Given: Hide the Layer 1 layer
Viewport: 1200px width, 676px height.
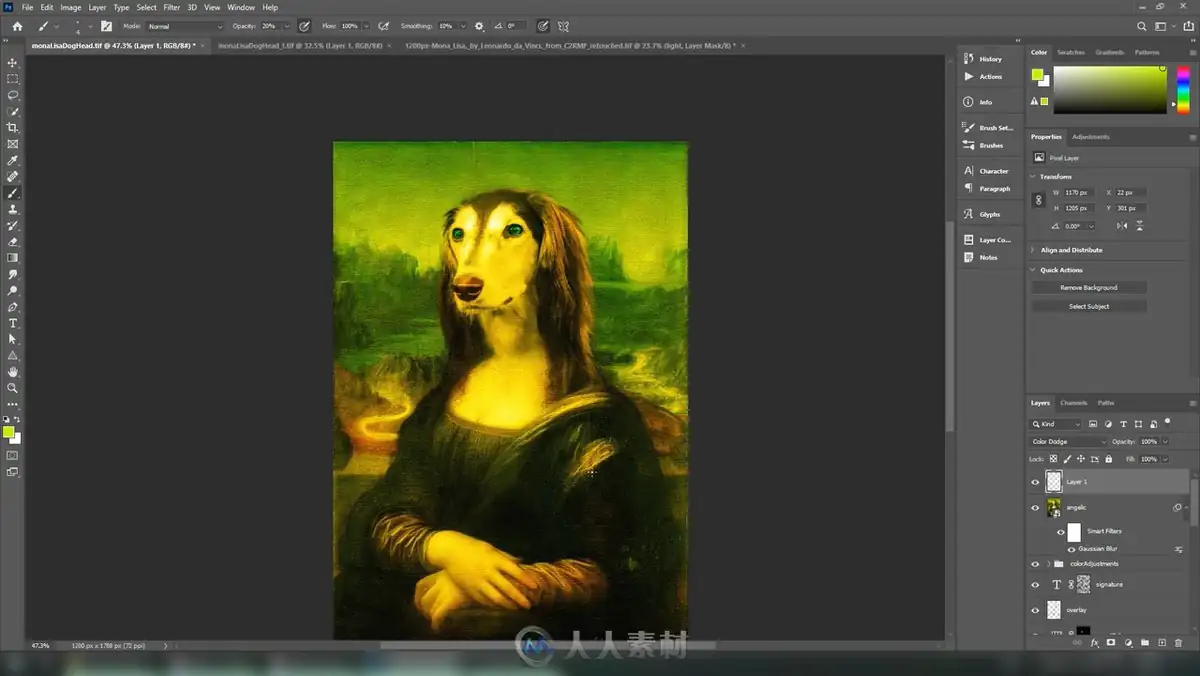Looking at the screenshot, I should pos(1035,482).
